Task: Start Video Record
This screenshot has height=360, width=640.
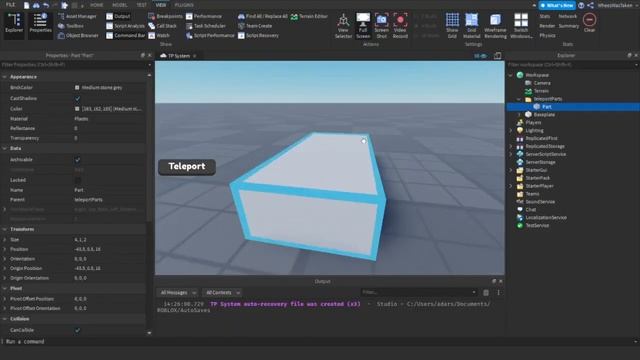Action: click(400, 25)
